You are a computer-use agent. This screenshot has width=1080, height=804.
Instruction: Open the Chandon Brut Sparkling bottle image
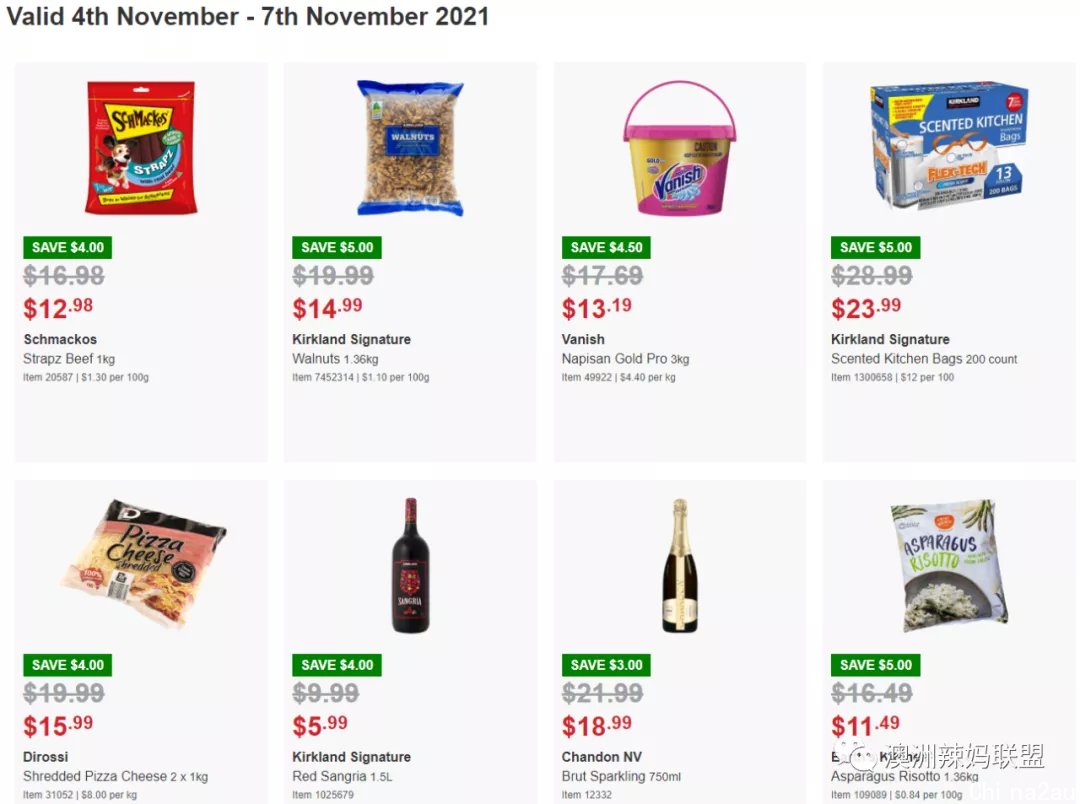[x=680, y=565]
